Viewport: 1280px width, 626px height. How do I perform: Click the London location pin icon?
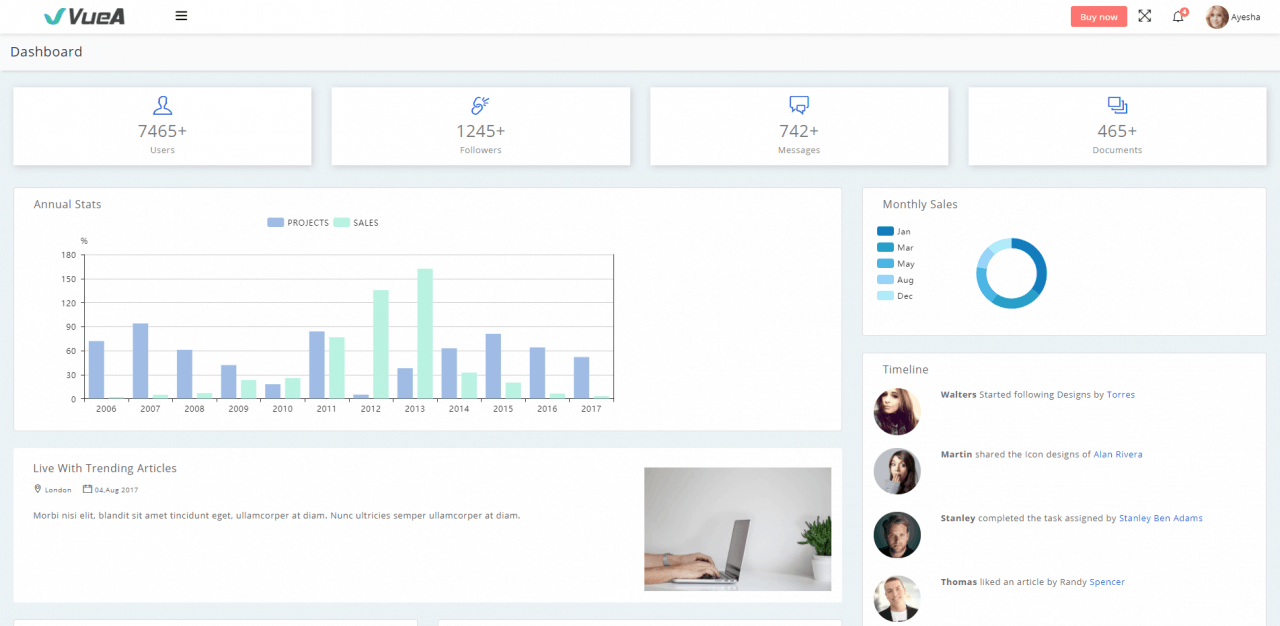[37, 489]
